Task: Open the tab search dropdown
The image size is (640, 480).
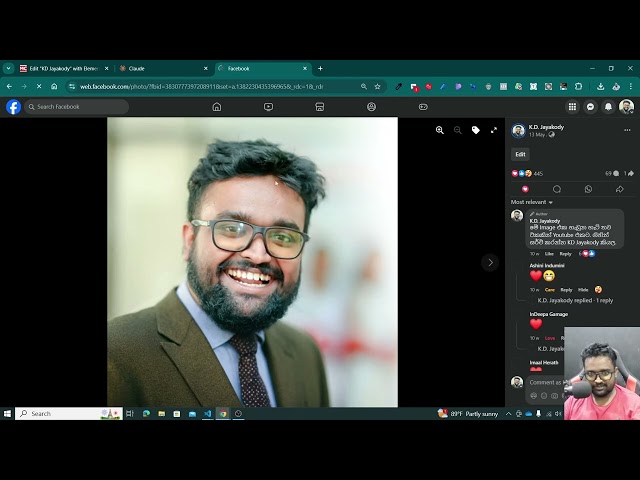Action: (8, 69)
